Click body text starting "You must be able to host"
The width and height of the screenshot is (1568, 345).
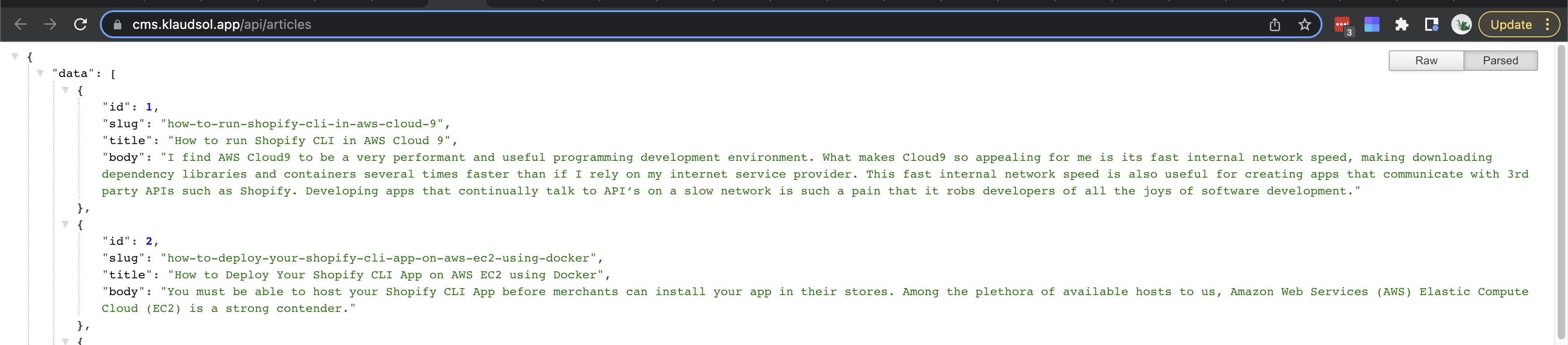(815, 300)
